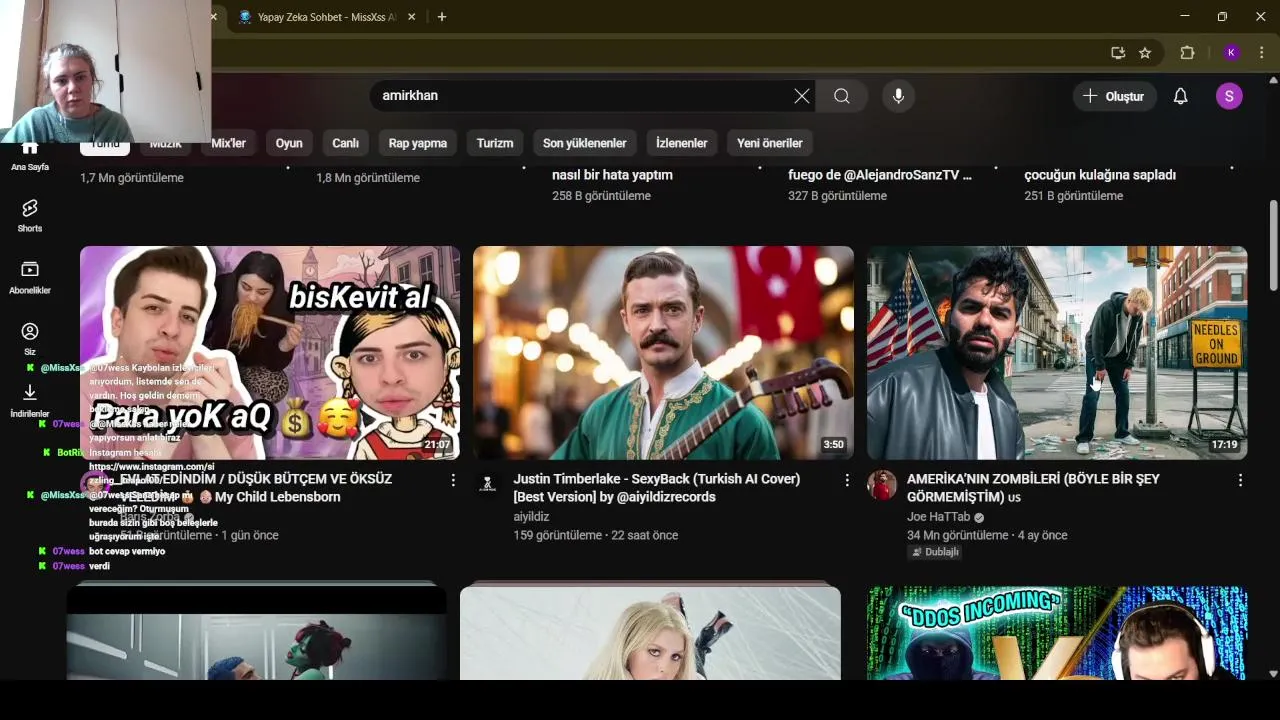Screen dimensions: 1280x720
Task: Open the bisKevit al video thumbnail
Action: 270,353
